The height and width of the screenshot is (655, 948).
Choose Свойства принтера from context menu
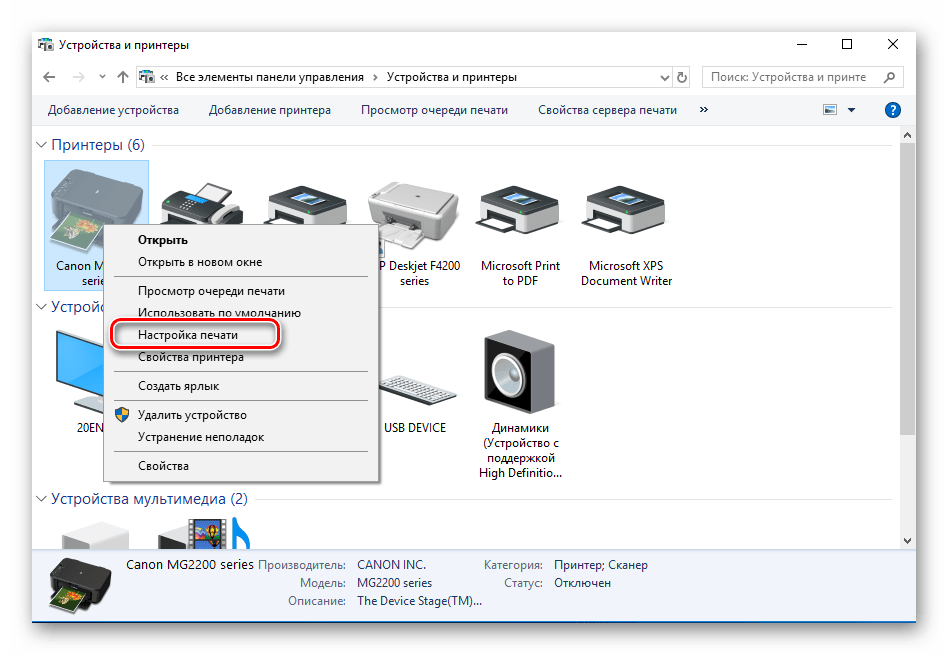pos(190,357)
